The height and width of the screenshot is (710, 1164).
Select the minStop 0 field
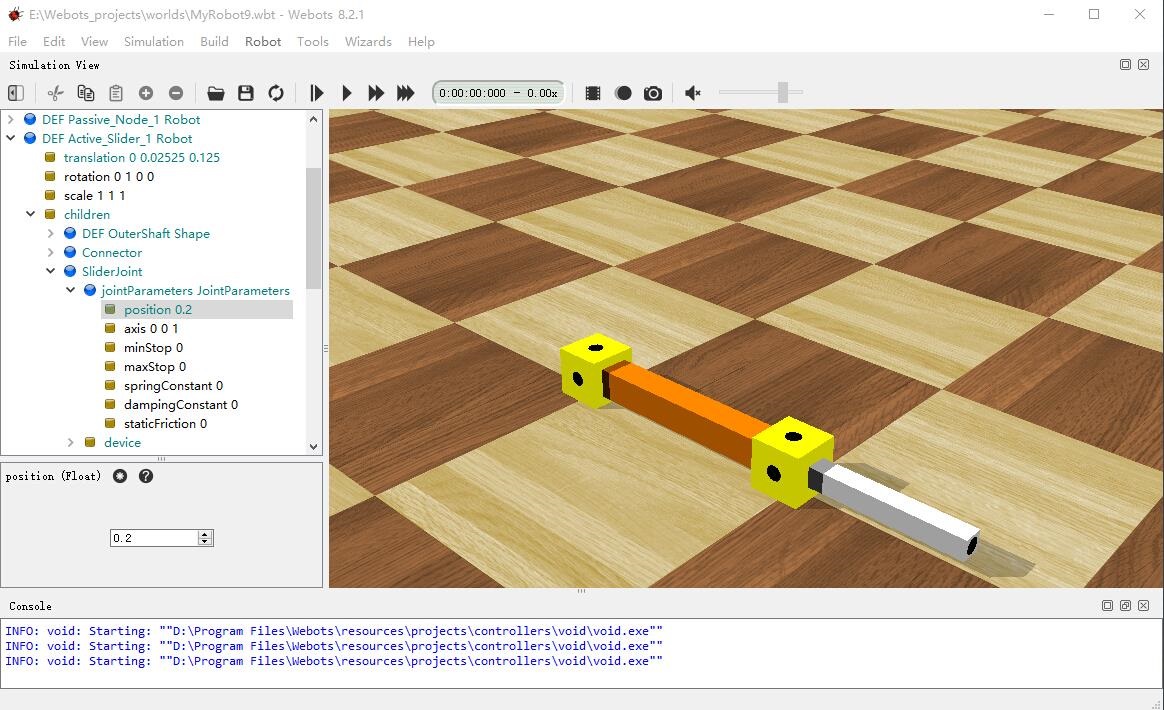154,348
